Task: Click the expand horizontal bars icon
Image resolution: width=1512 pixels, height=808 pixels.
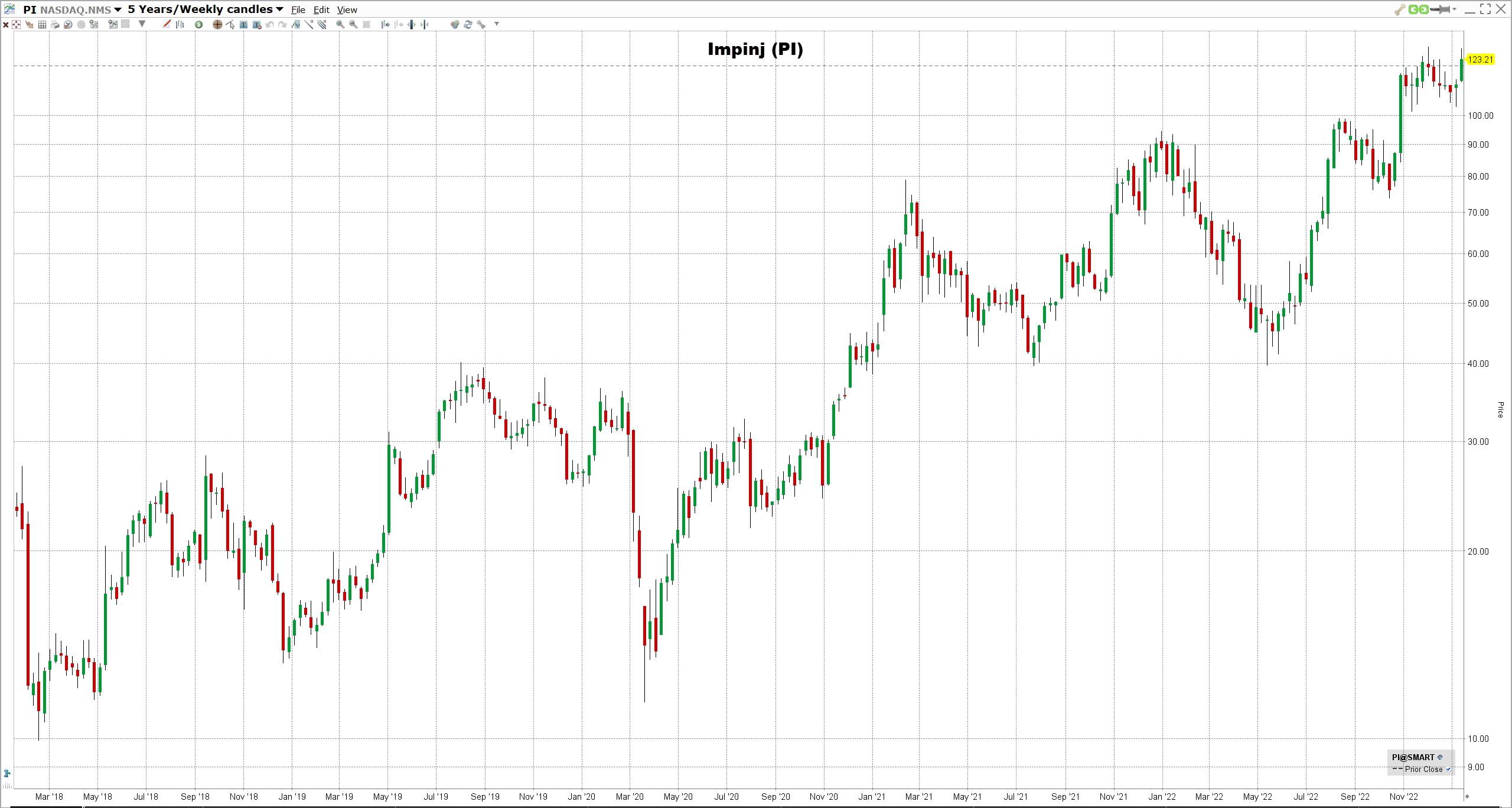Action: point(411,24)
